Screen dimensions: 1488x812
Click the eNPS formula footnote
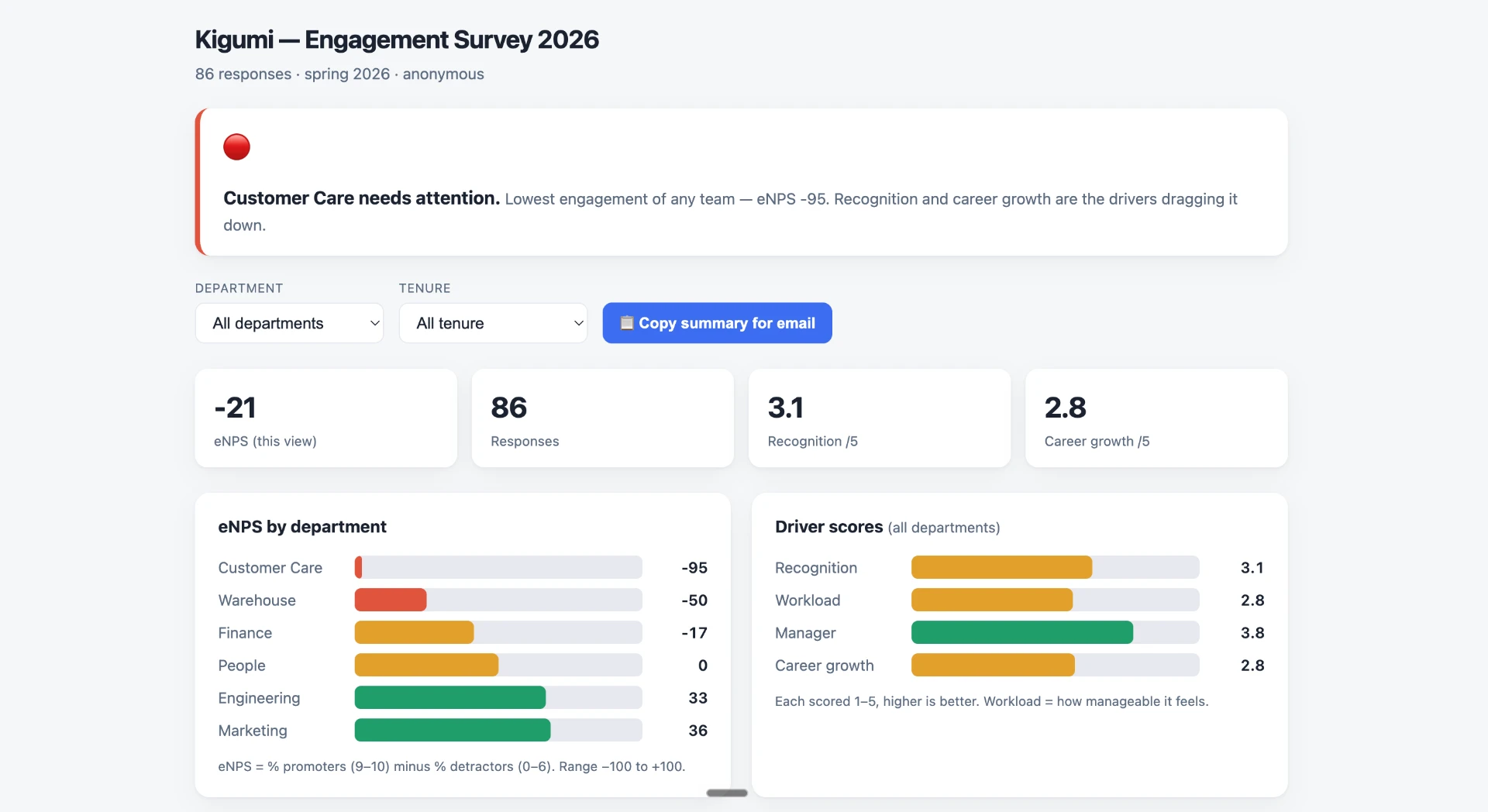452,766
